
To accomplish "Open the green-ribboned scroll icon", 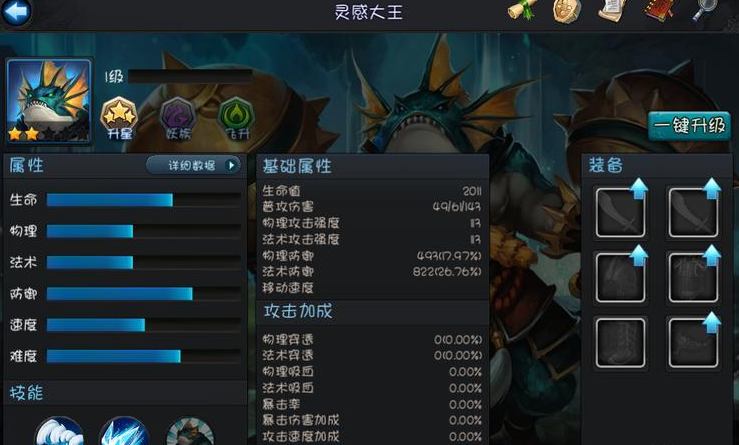I will pos(522,9).
